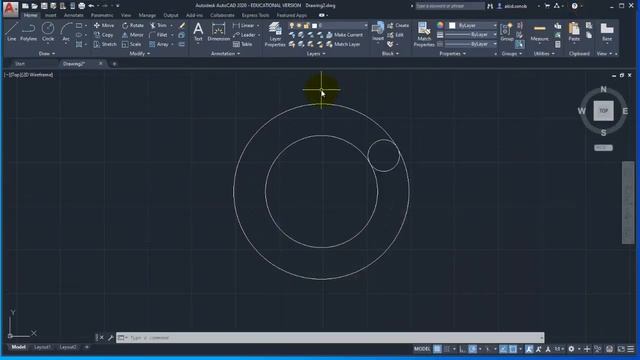Switch to the Start file tab
This screenshot has width=640, height=360.
[20, 64]
